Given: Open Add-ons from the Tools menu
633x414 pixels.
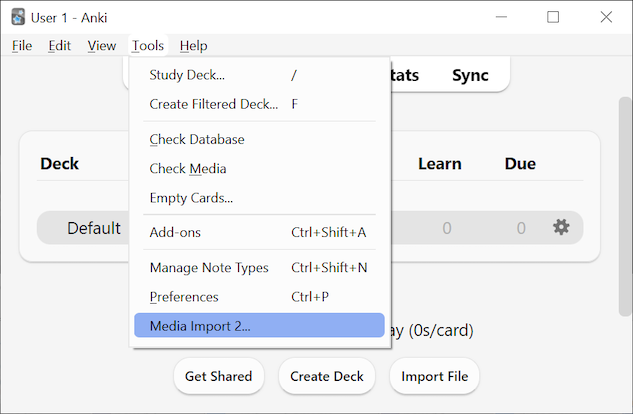Looking at the screenshot, I should pyautogui.click(x=259, y=232).
